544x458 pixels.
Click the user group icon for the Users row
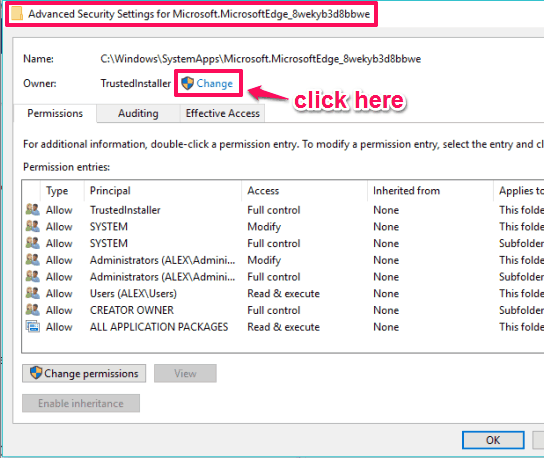[x=33, y=293]
